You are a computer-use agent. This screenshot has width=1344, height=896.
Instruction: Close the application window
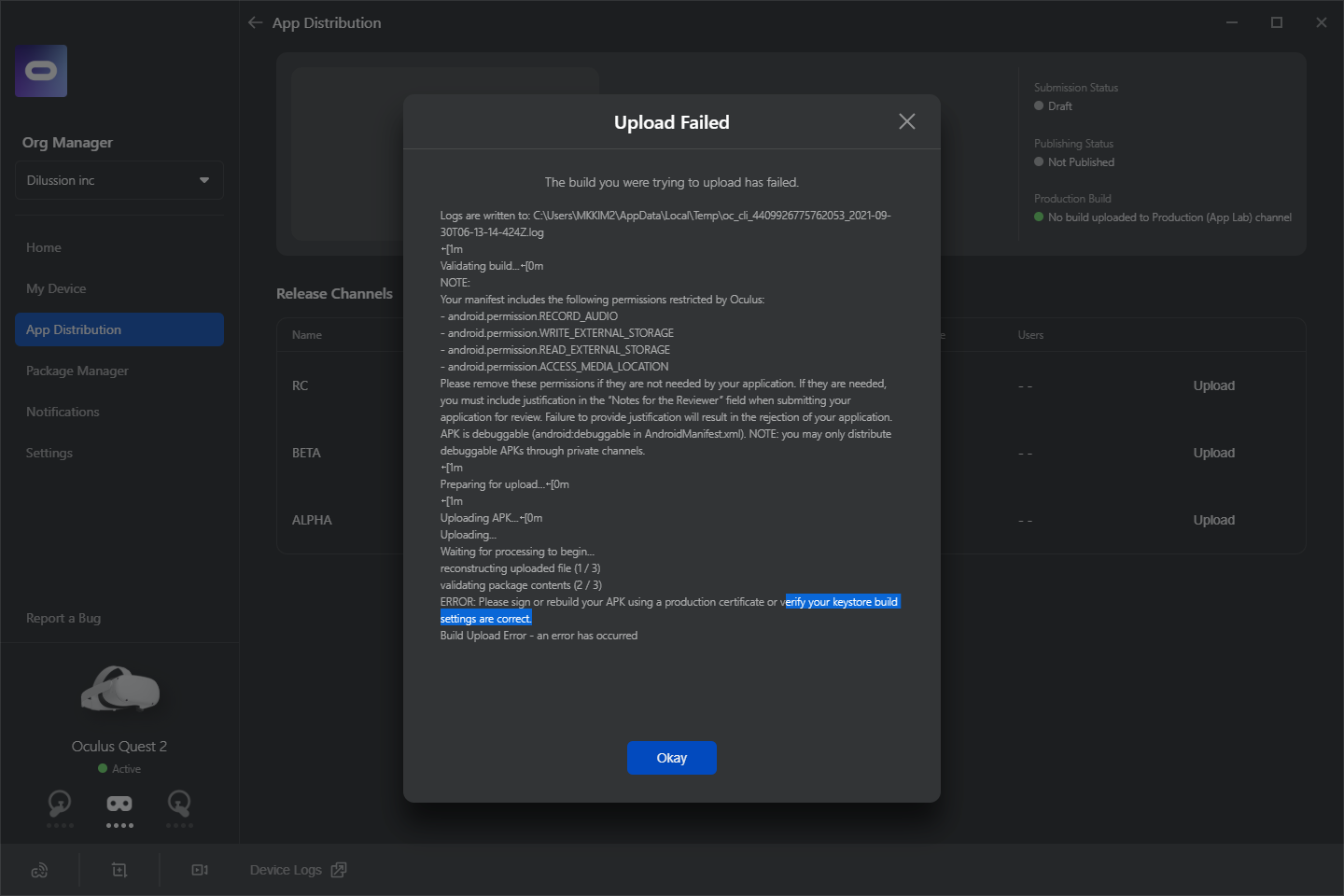[x=1322, y=22]
